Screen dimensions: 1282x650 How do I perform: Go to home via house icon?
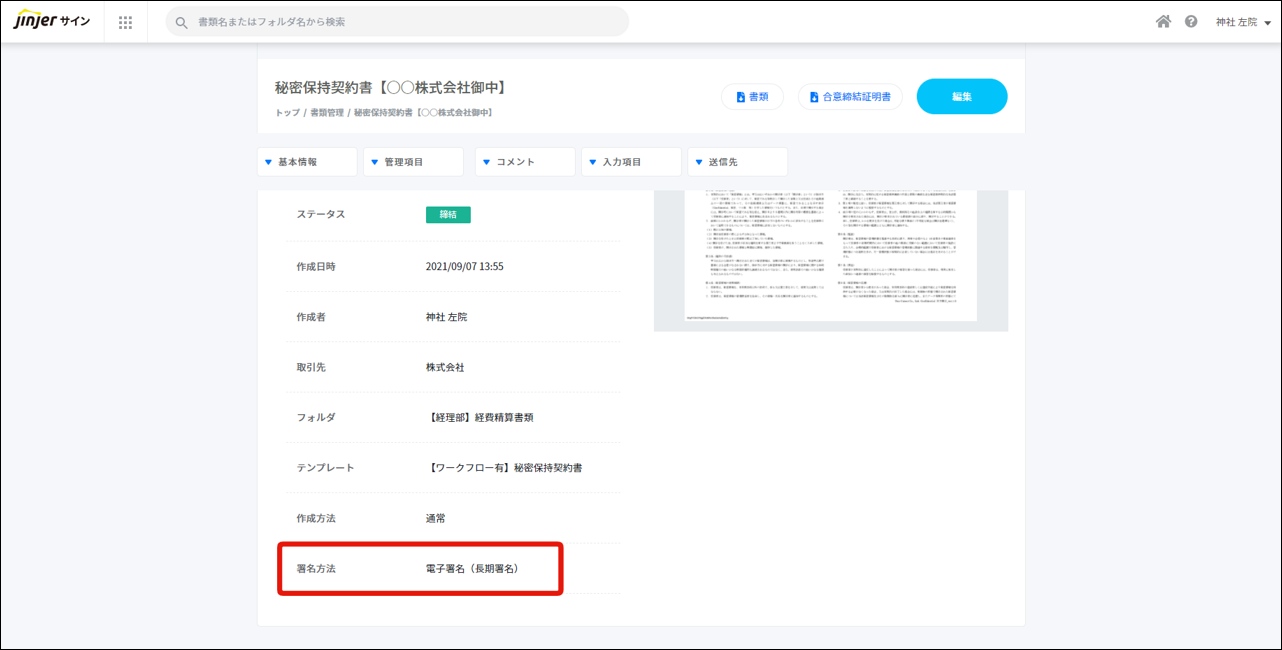(x=1163, y=22)
